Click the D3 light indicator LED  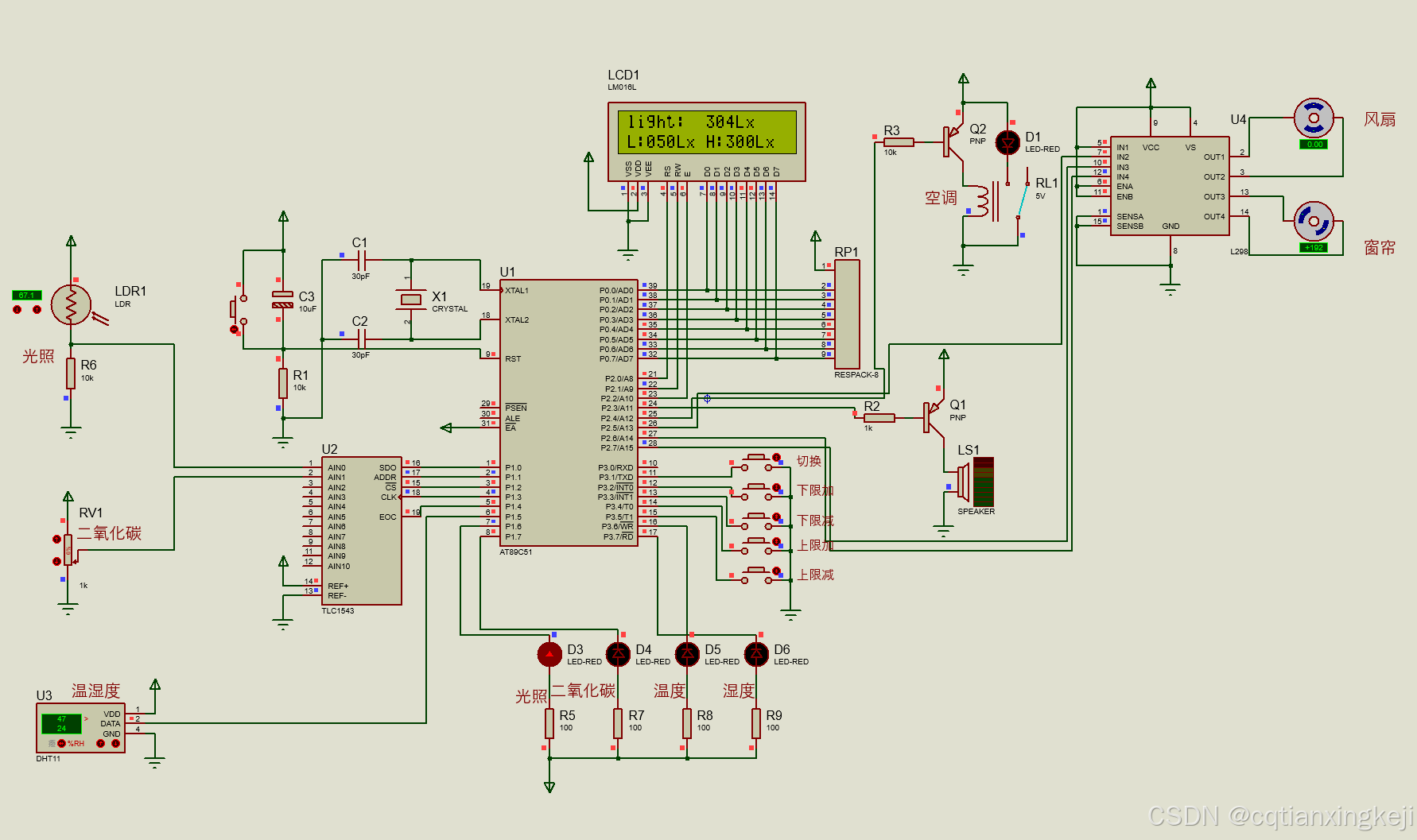click(x=549, y=654)
